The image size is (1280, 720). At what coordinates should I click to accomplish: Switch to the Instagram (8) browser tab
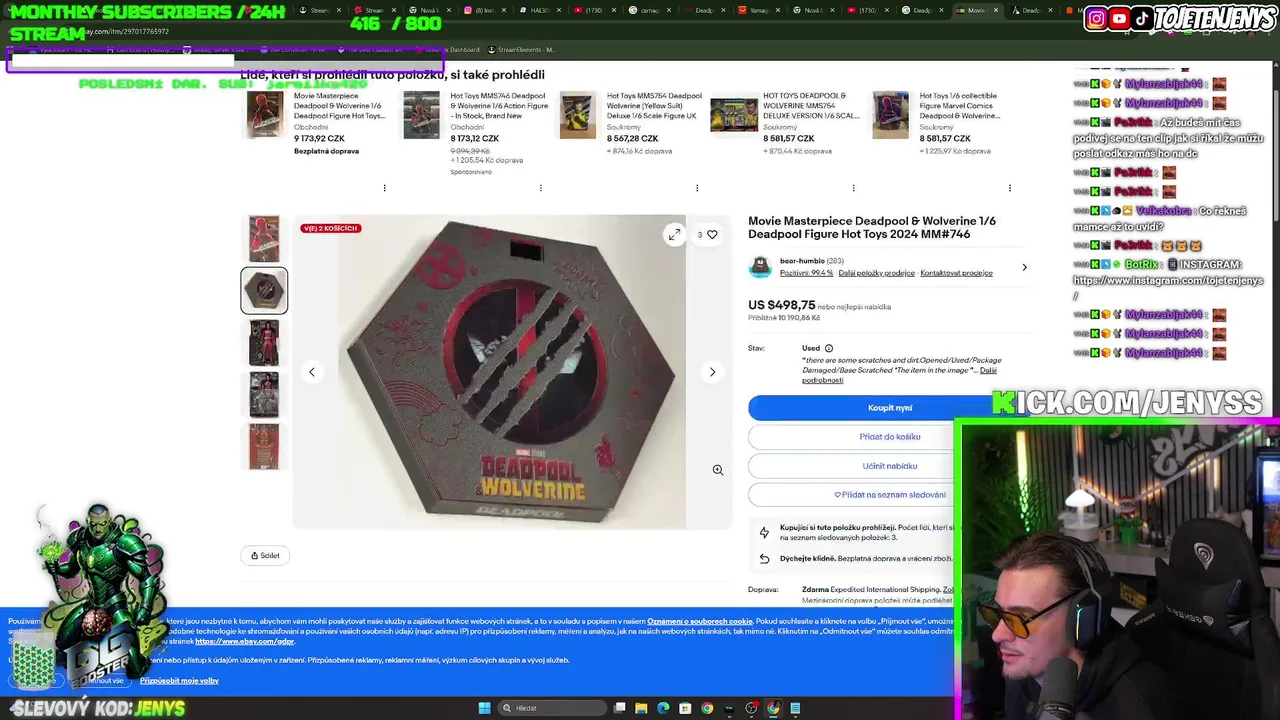[483, 10]
